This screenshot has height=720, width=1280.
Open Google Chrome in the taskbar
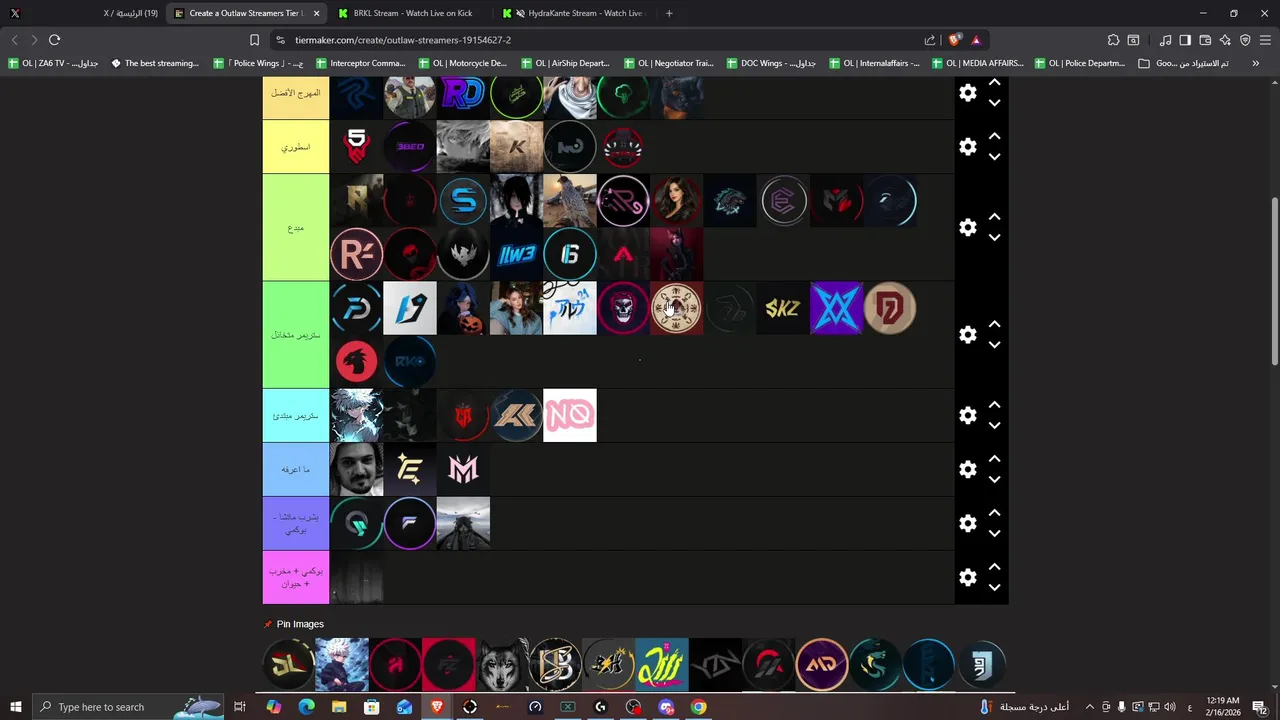point(699,707)
